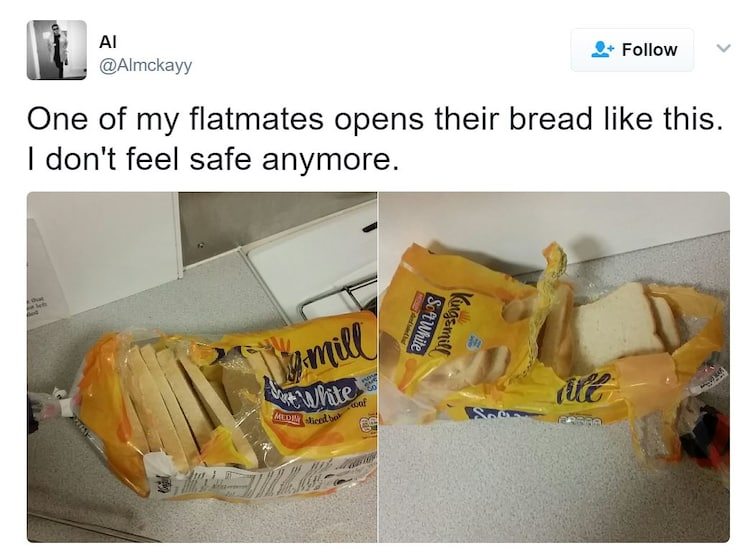Select the line "I don't feel safe anymore."
Viewport: 753px width, 553px height.
(213, 159)
